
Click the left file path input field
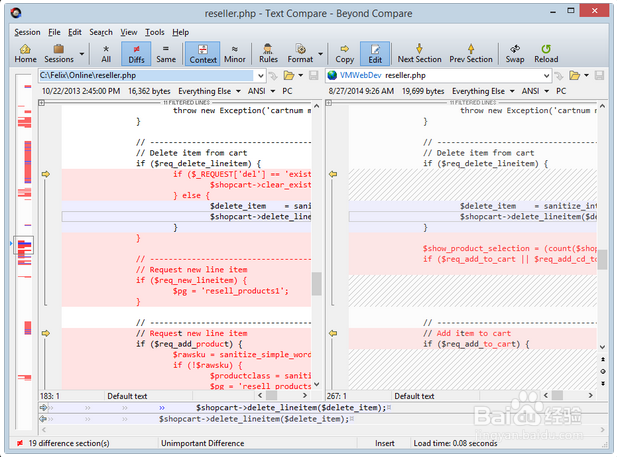146,75
